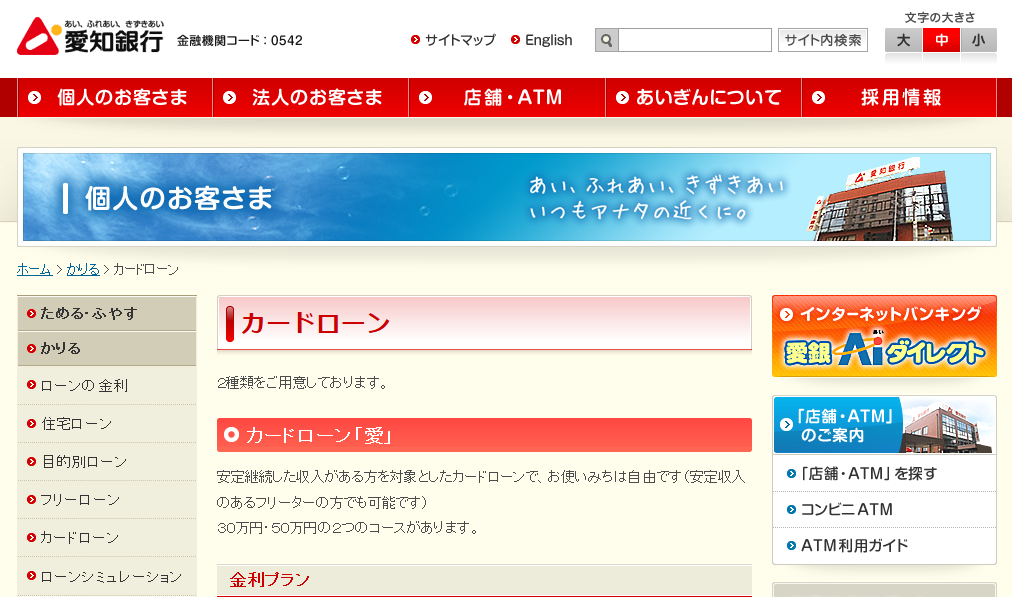
Task: Click the arrow icon in 法人のお客さま nav tab
Action: click(230, 97)
